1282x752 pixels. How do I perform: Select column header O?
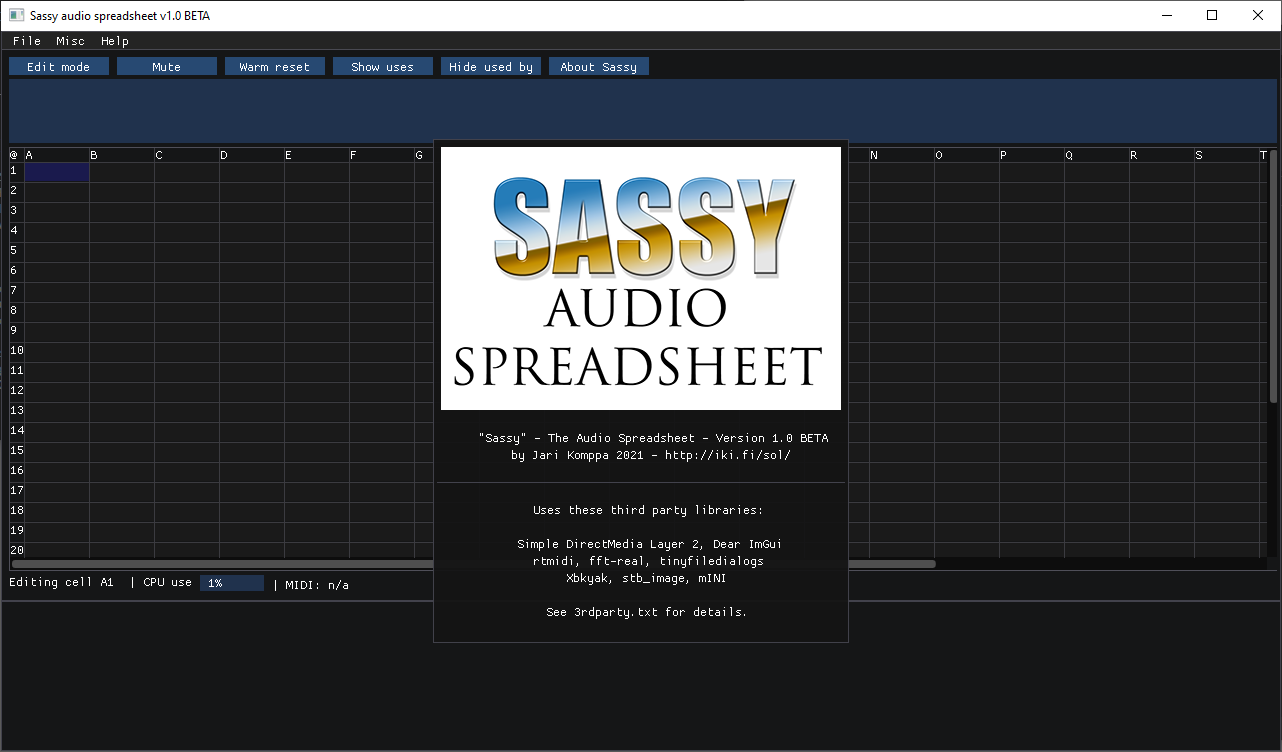pos(967,155)
